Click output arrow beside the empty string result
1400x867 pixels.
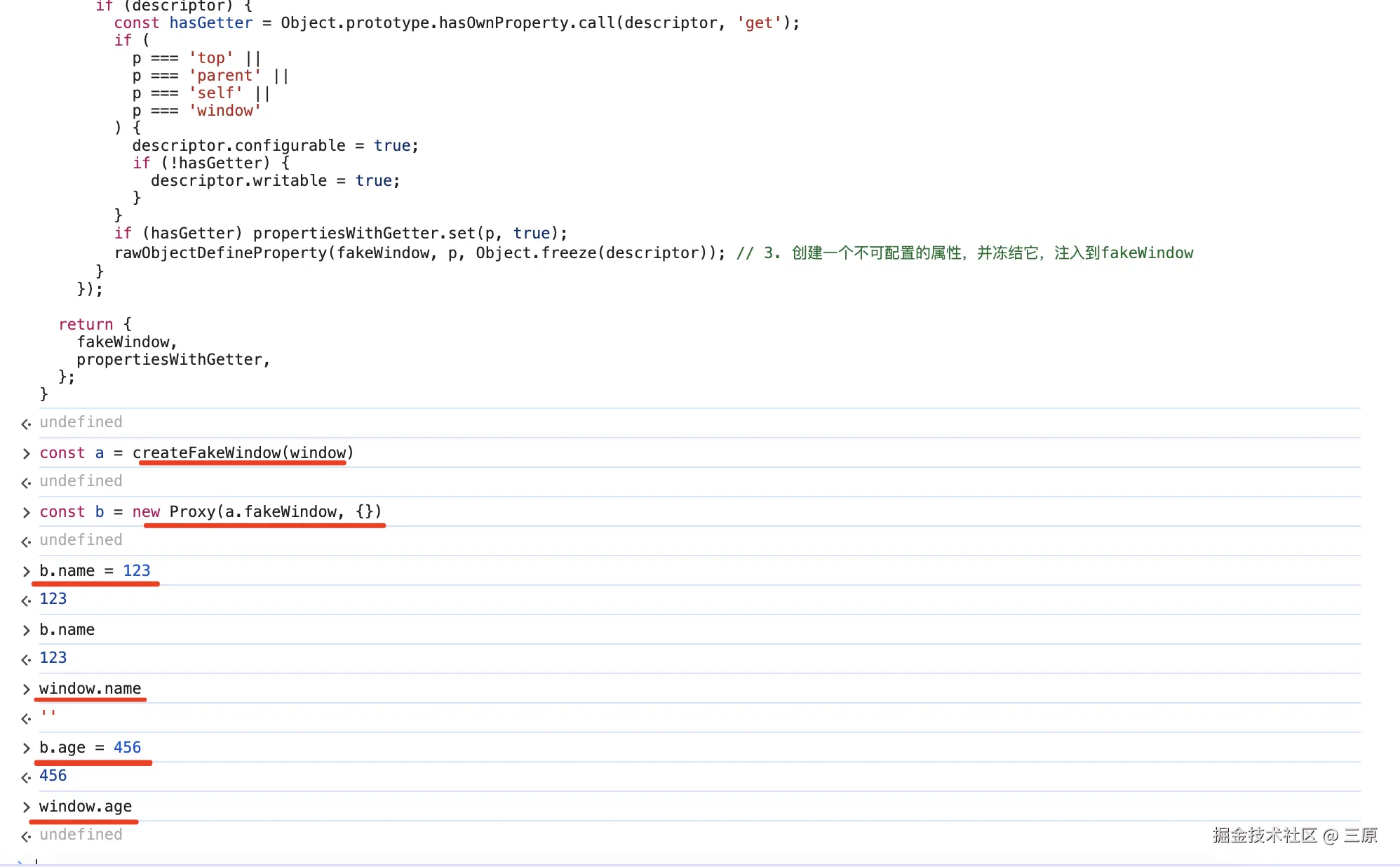(26, 718)
